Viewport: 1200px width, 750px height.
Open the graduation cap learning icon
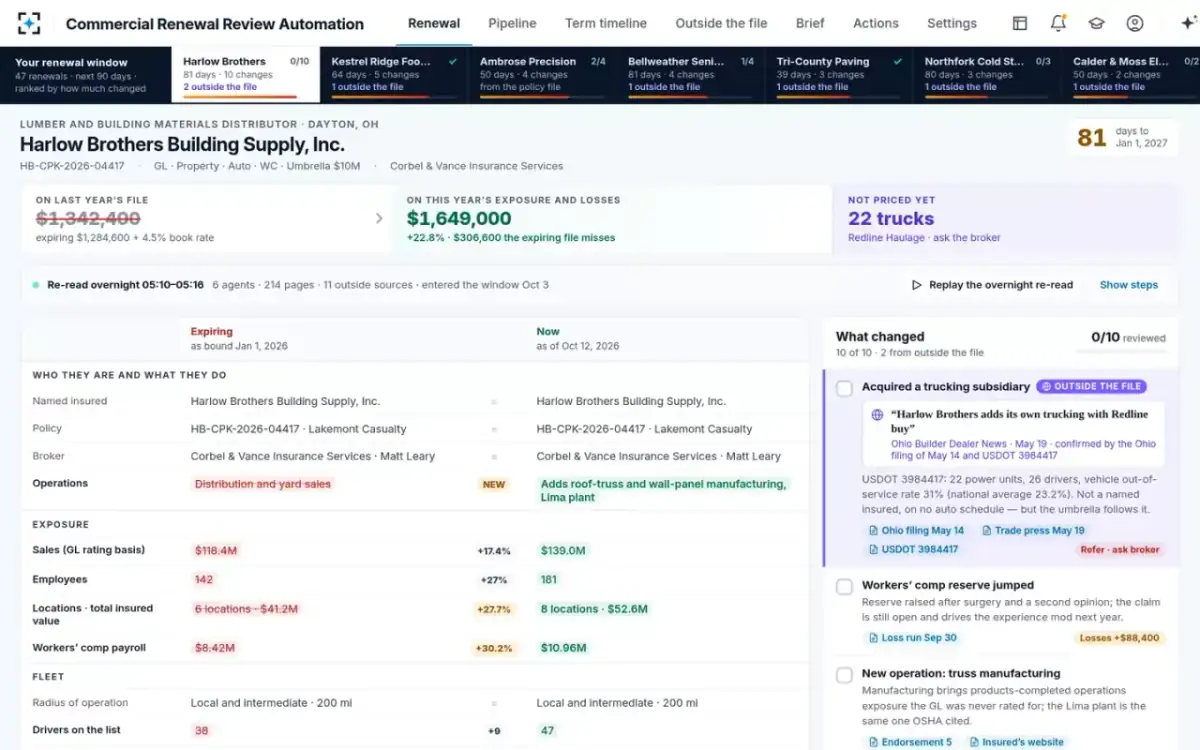point(1096,23)
